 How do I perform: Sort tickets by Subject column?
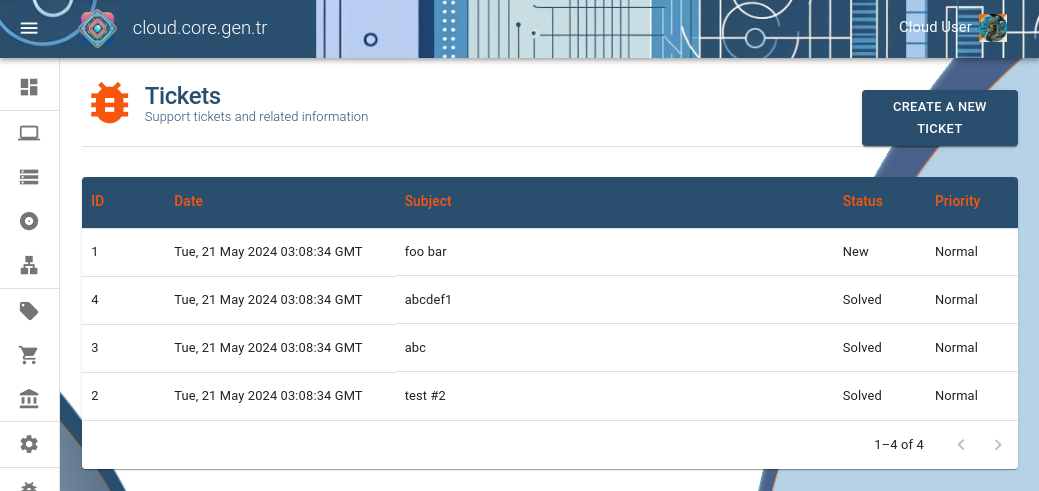(x=428, y=201)
